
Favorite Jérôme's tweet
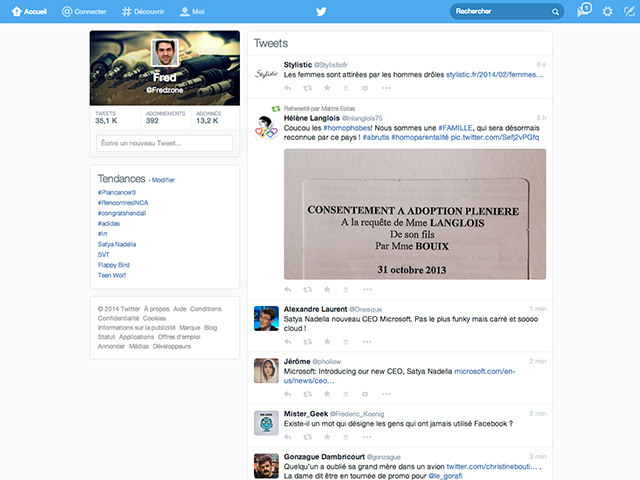[x=327, y=394]
